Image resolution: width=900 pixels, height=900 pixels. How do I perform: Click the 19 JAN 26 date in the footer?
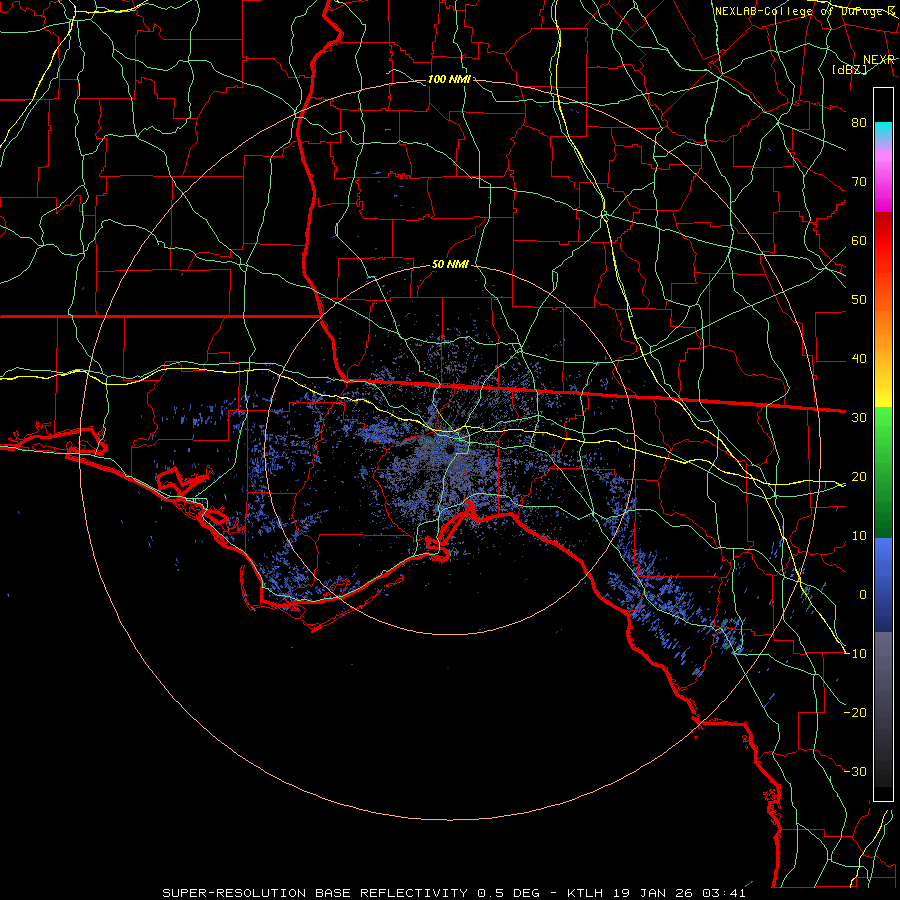click(655, 893)
